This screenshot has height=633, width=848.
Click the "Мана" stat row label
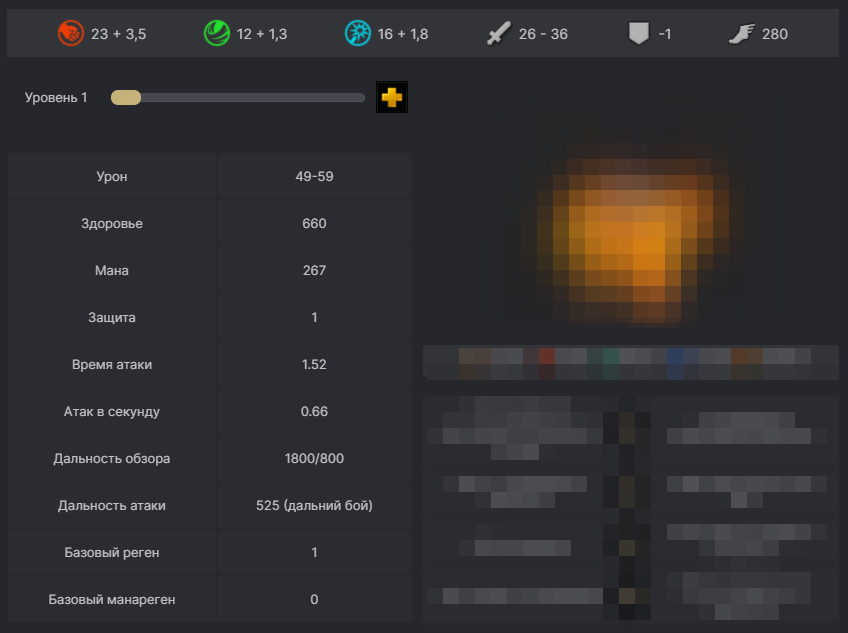(112, 271)
